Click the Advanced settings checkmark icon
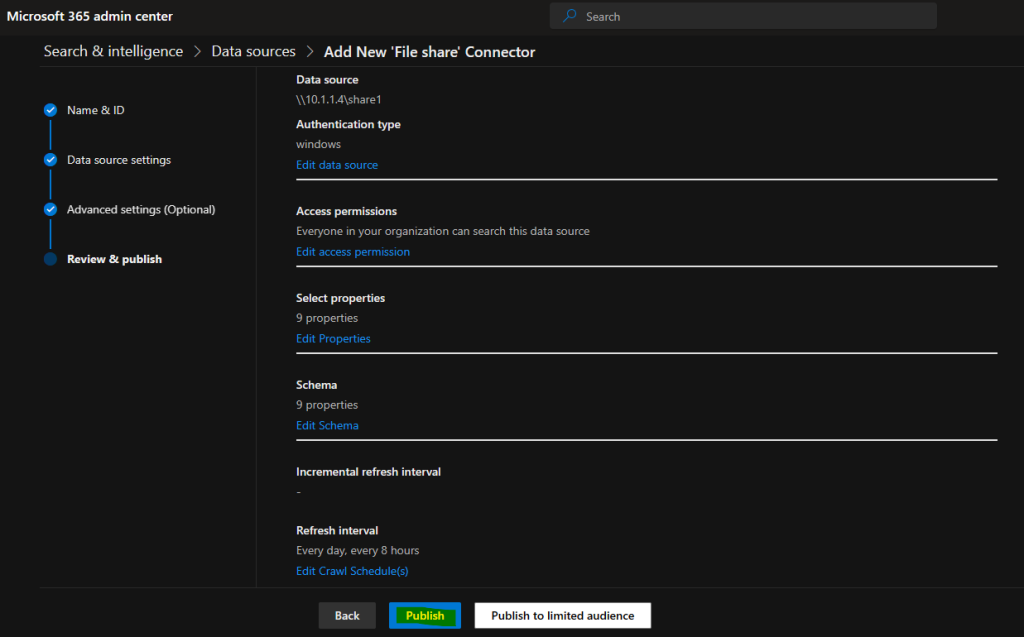 point(50,209)
